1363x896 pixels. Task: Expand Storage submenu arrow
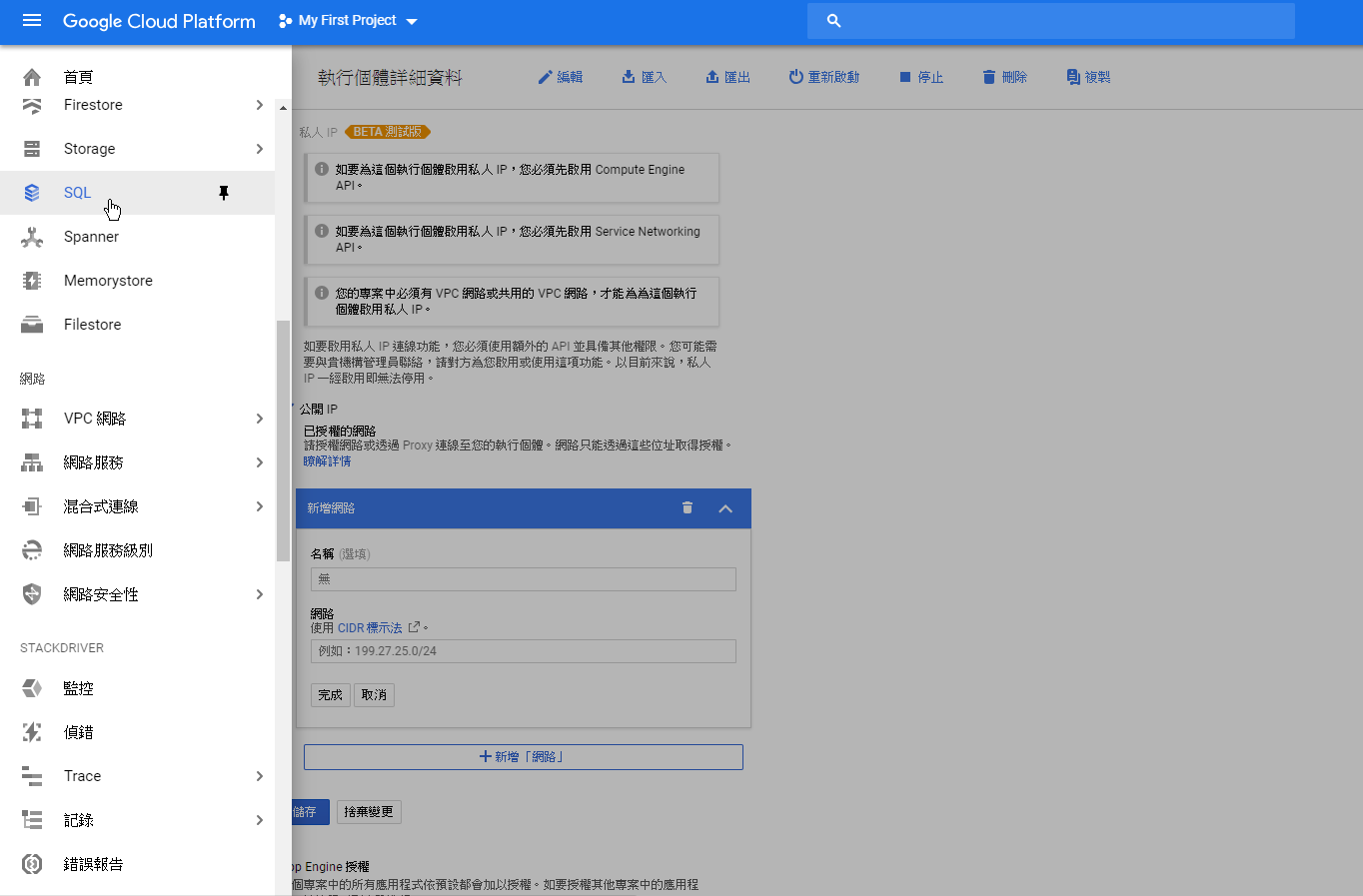[x=259, y=149]
